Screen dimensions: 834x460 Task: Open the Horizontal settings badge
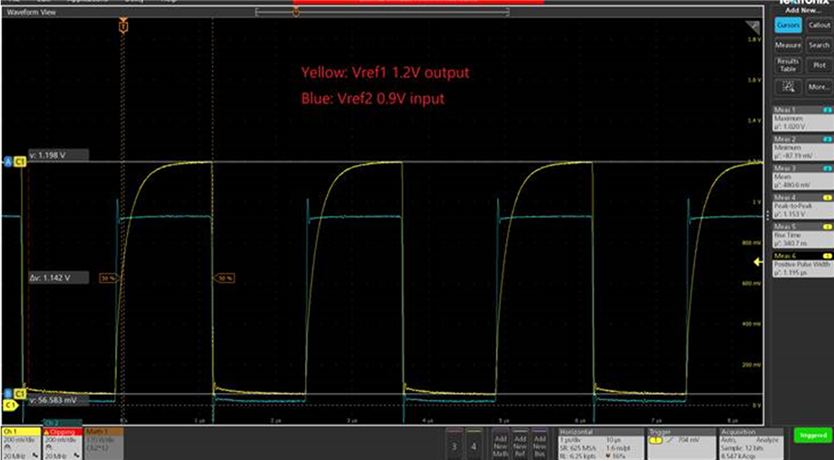click(x=601, y=443)
